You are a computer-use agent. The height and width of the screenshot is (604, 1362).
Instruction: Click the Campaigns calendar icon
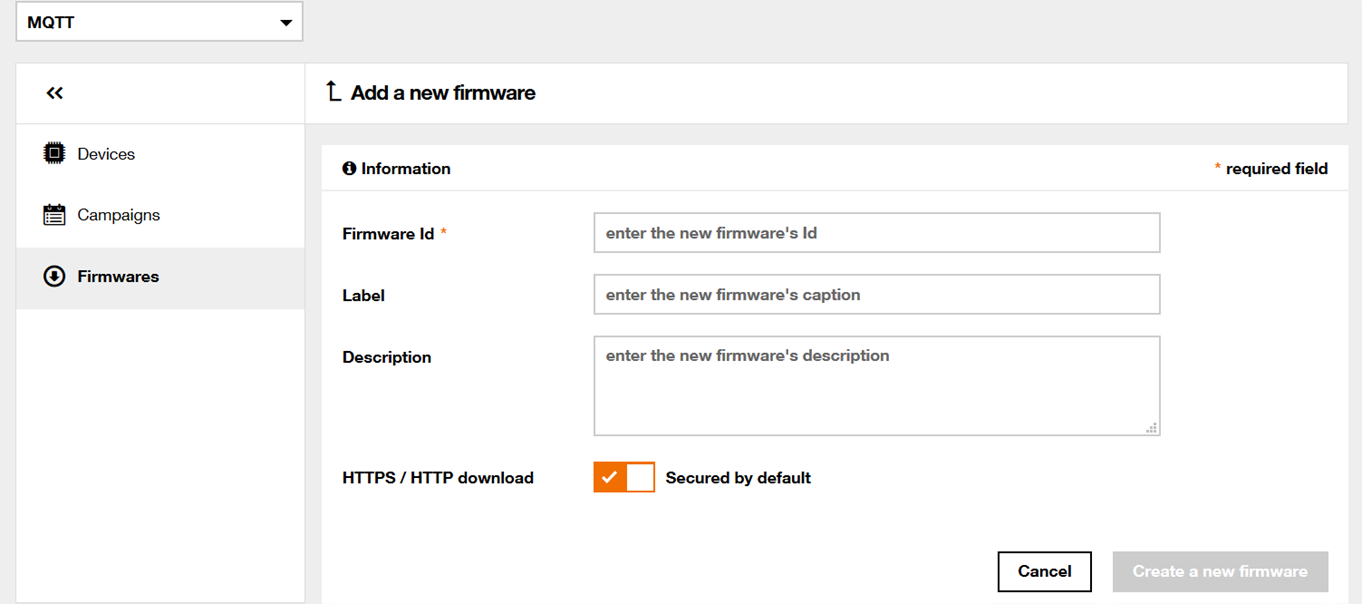tap(54, 214)
